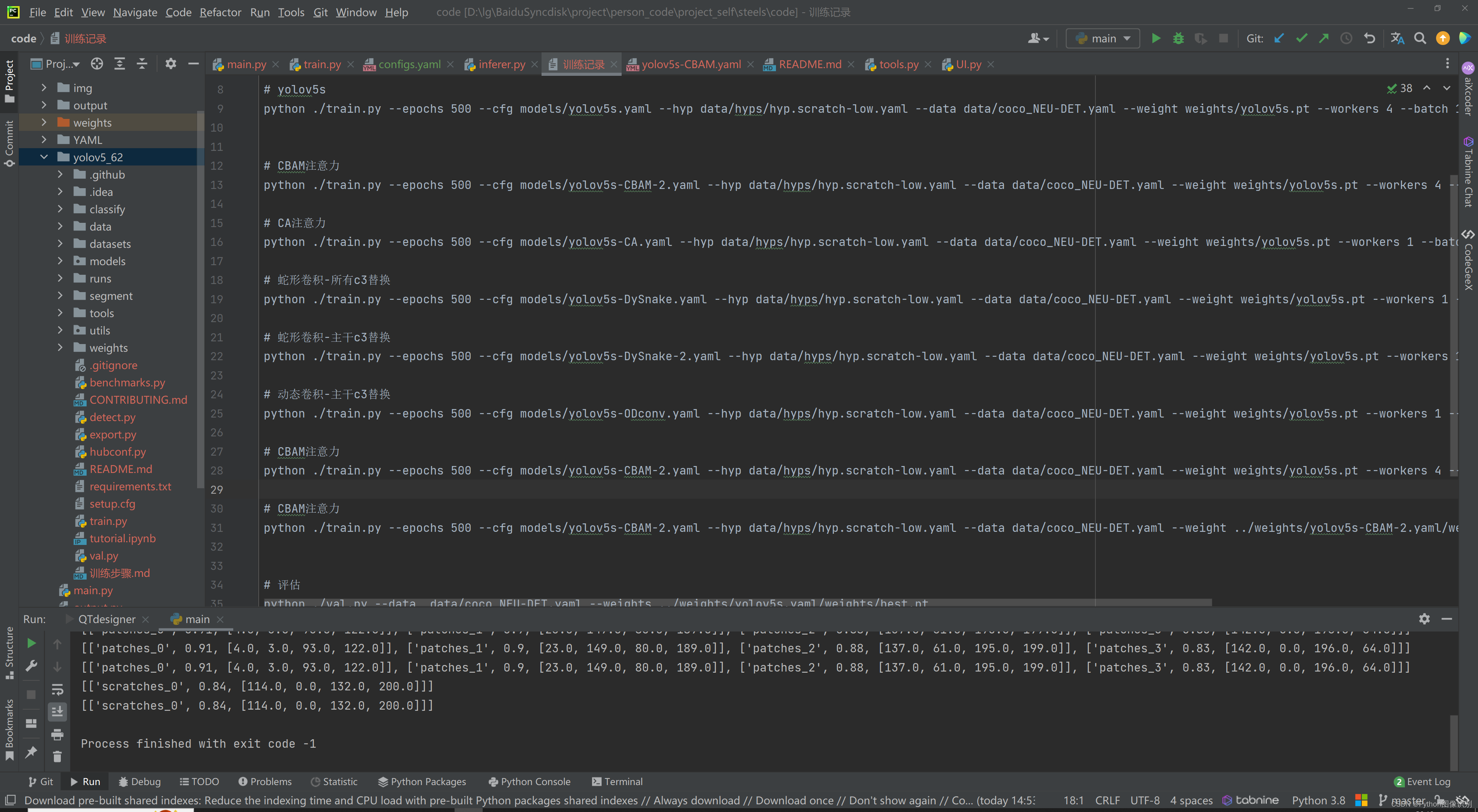Toggle the Bookmarks side panel

click(x=9, y=730)
